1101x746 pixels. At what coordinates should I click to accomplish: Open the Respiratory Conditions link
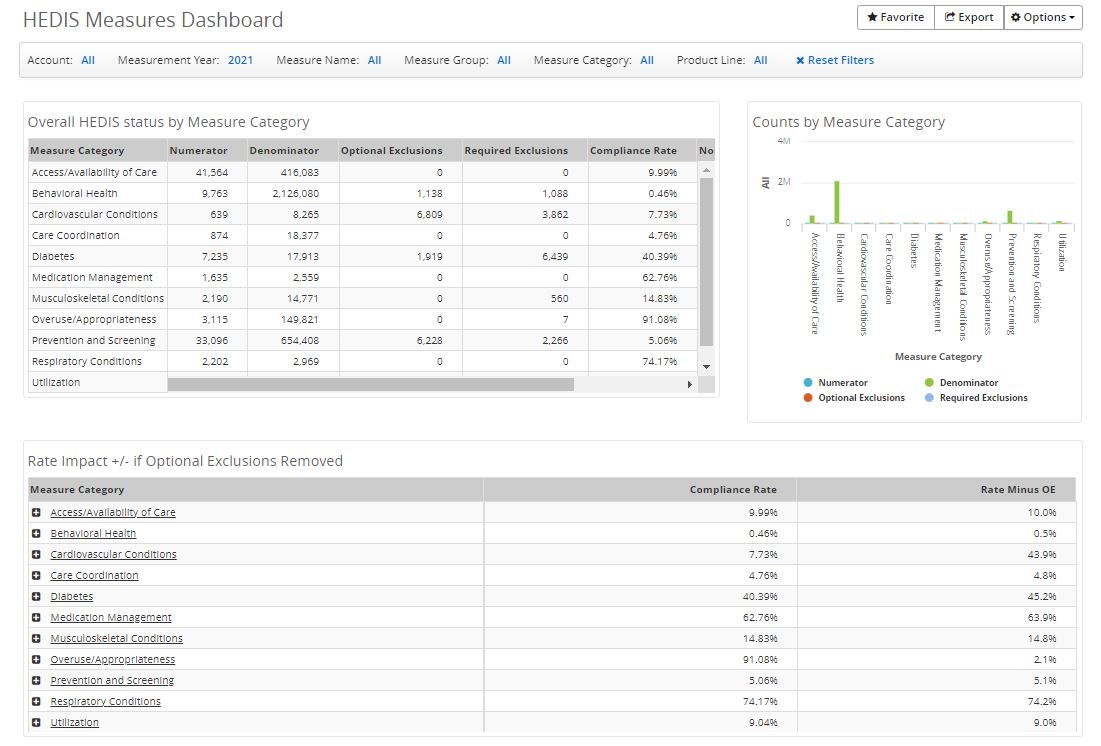[105, 701]
